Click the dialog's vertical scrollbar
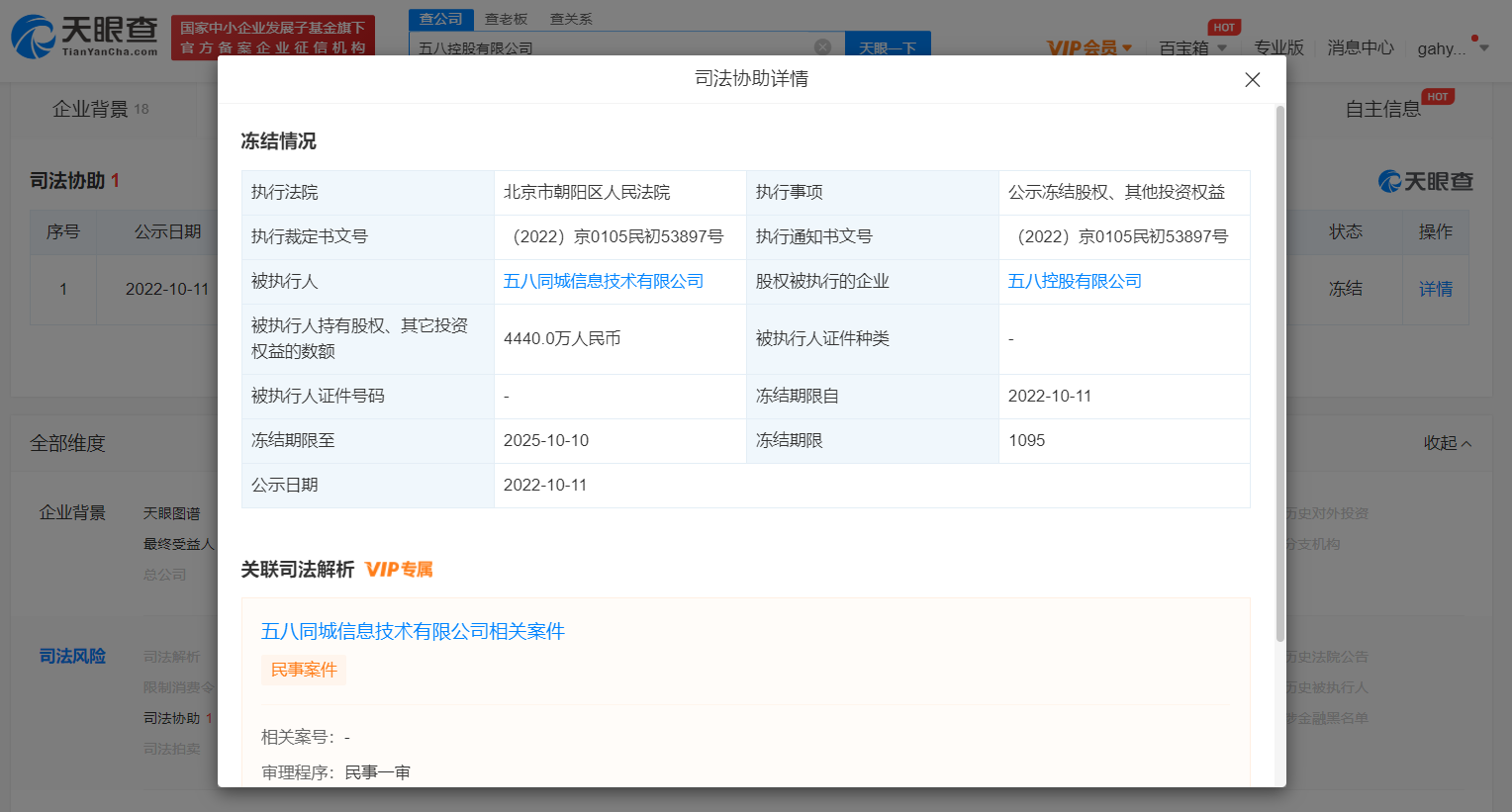Screen dimensions: 1512x812 (1279, 374)
